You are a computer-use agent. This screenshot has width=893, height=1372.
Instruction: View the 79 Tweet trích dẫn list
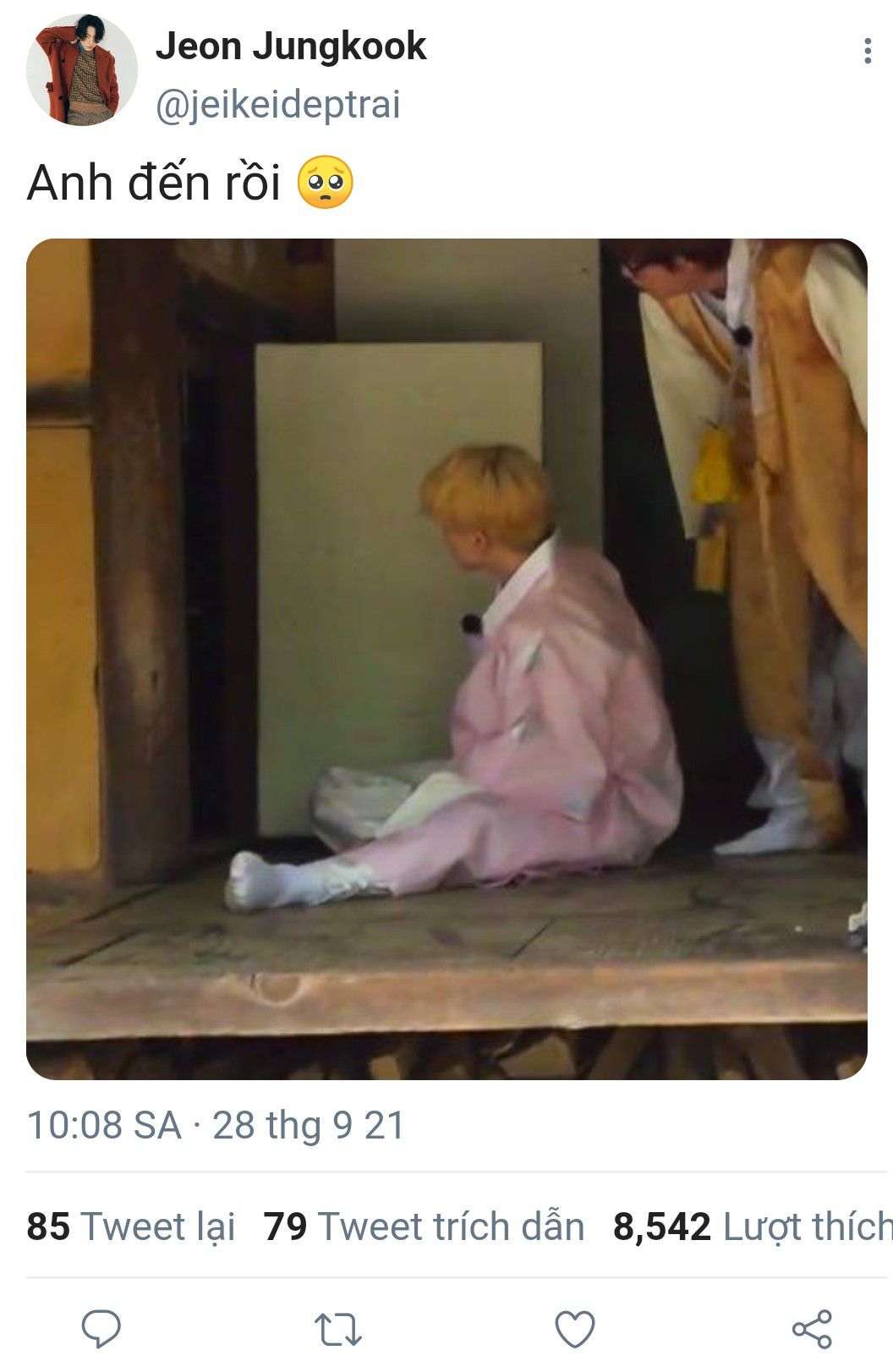click(x=424, y=1227)
